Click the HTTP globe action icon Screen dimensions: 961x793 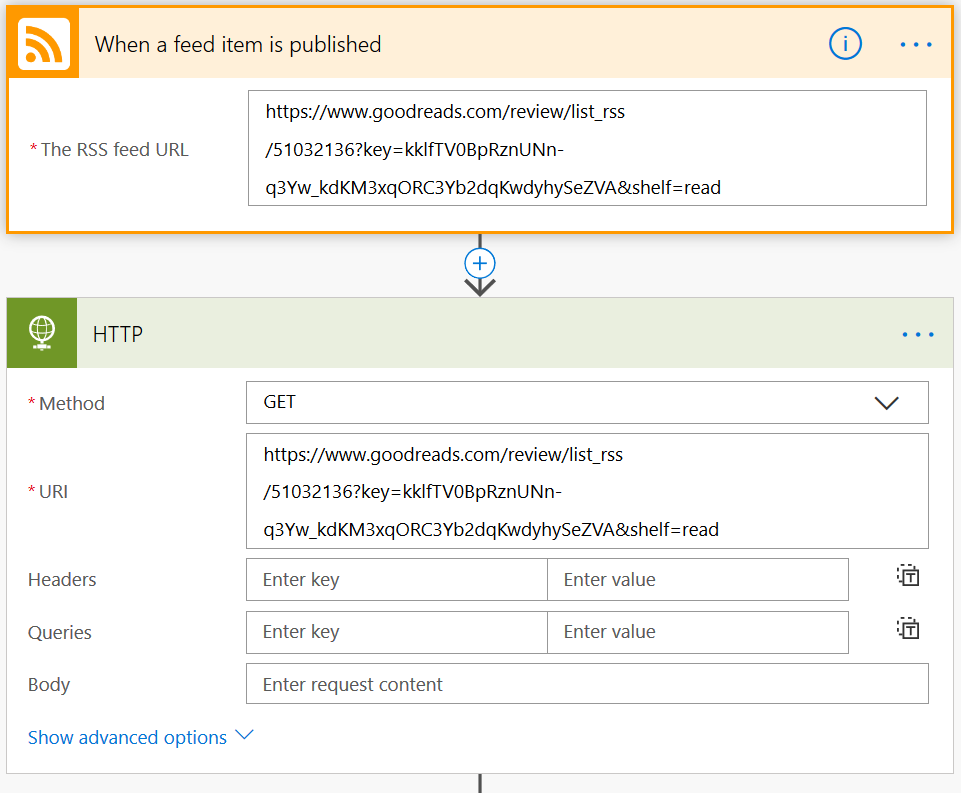tap(42, 333)
